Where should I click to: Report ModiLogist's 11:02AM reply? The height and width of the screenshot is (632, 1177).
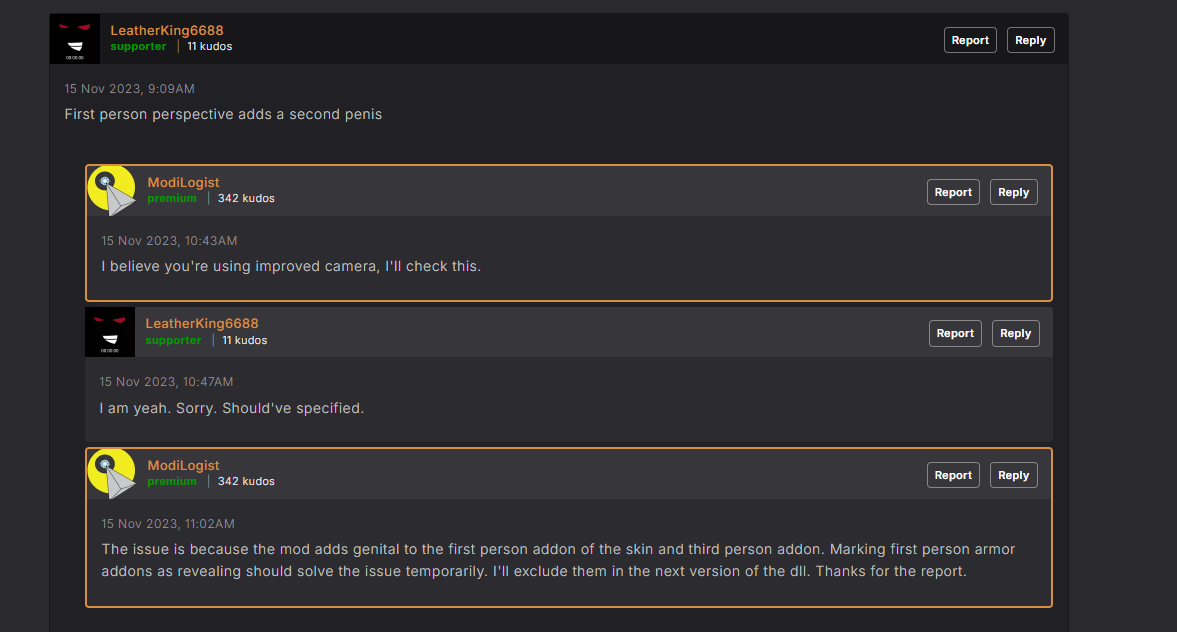coord(953,475)
